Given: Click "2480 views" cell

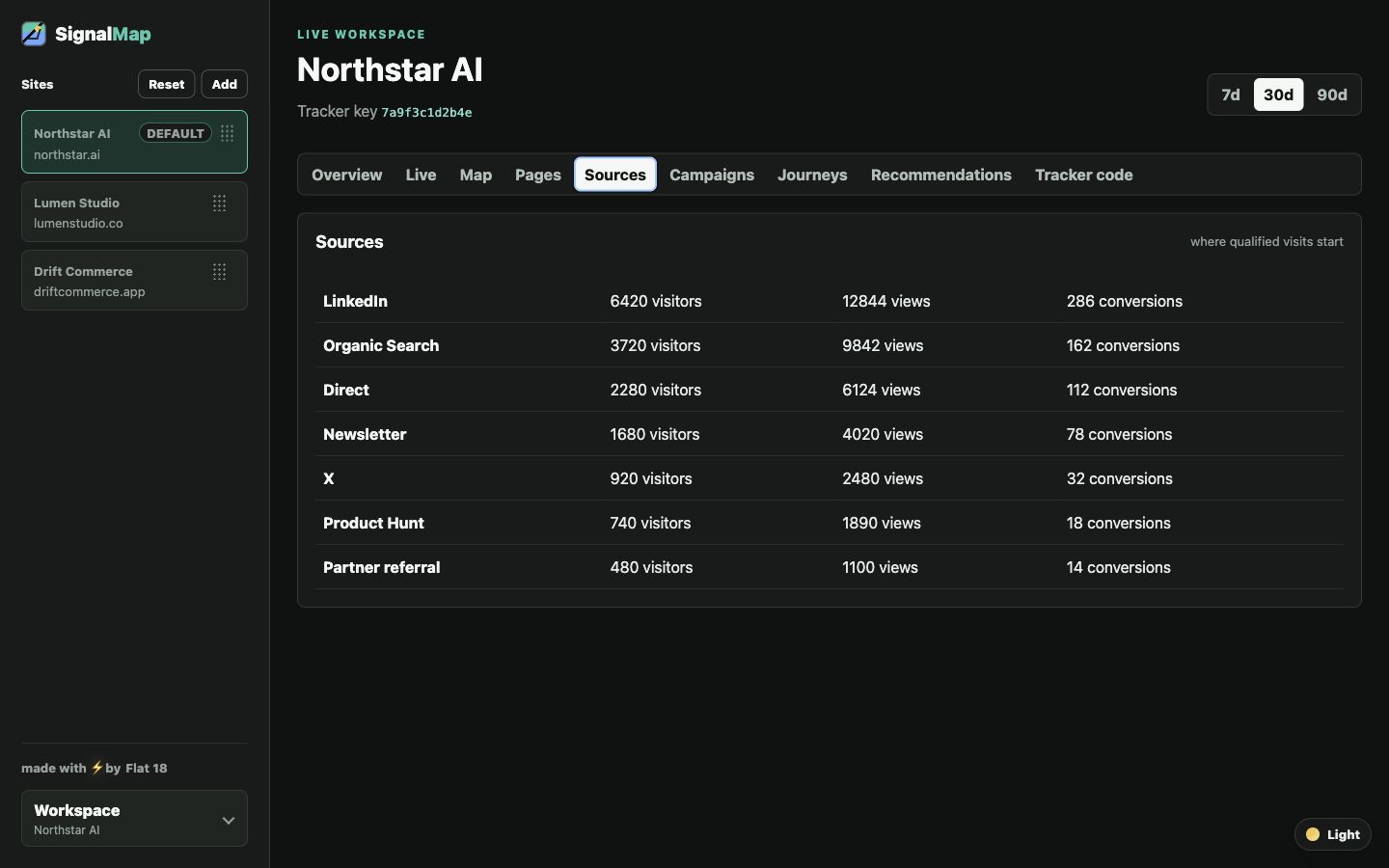Looking at the screenshot, I should [x=883, y=478].
